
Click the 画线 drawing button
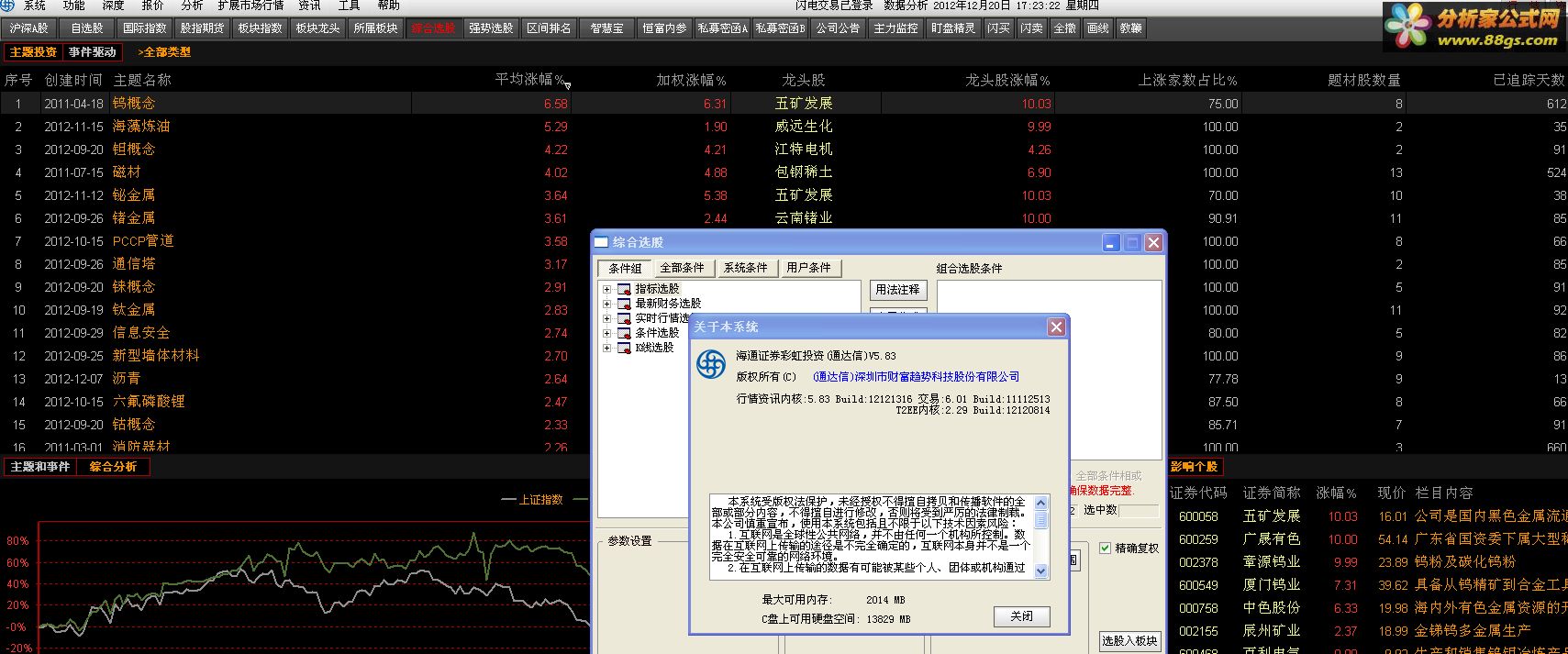coord(1098,28)
